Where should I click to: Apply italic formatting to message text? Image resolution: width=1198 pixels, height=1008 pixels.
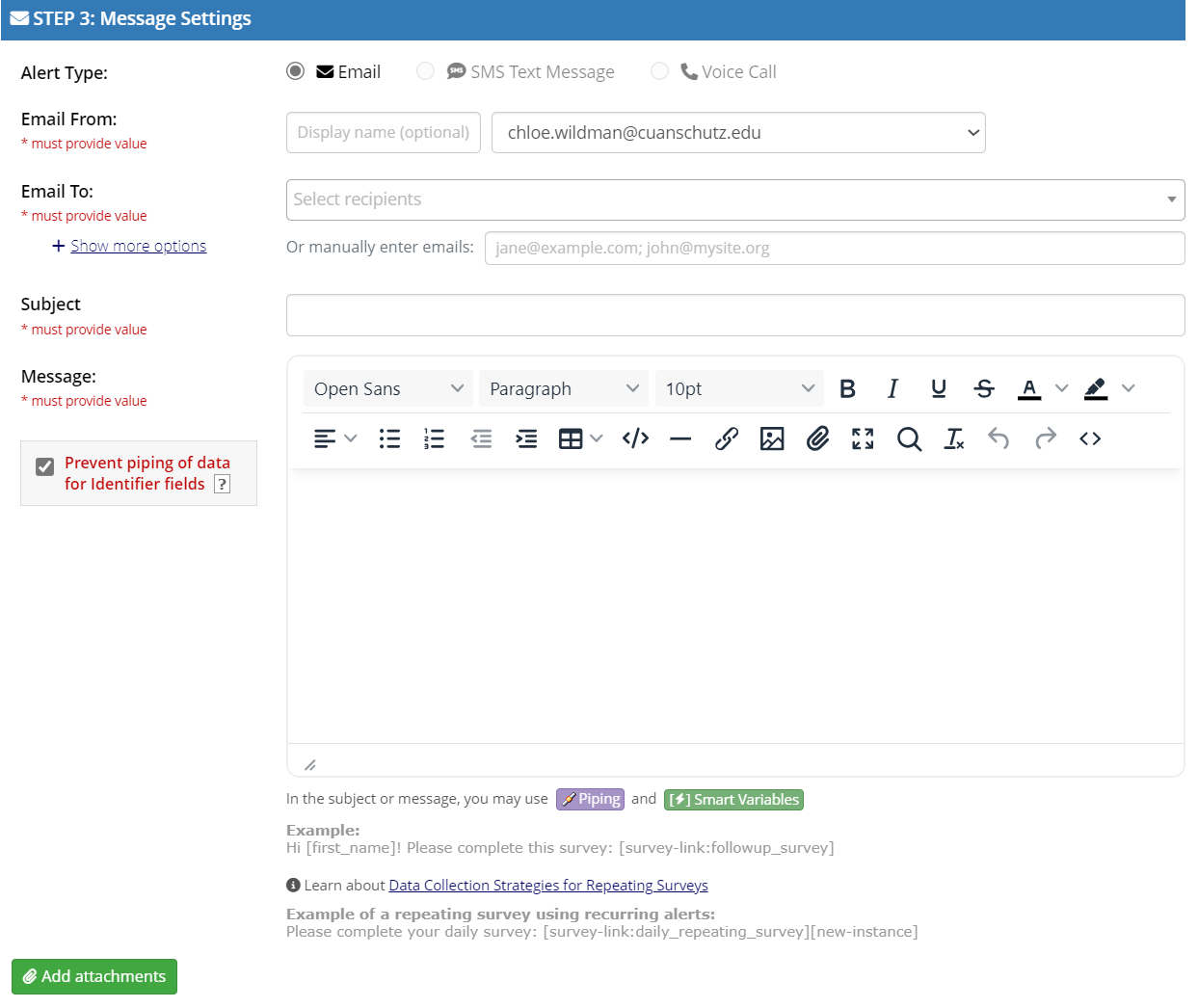pyautogui.click(x=892, y=388)
